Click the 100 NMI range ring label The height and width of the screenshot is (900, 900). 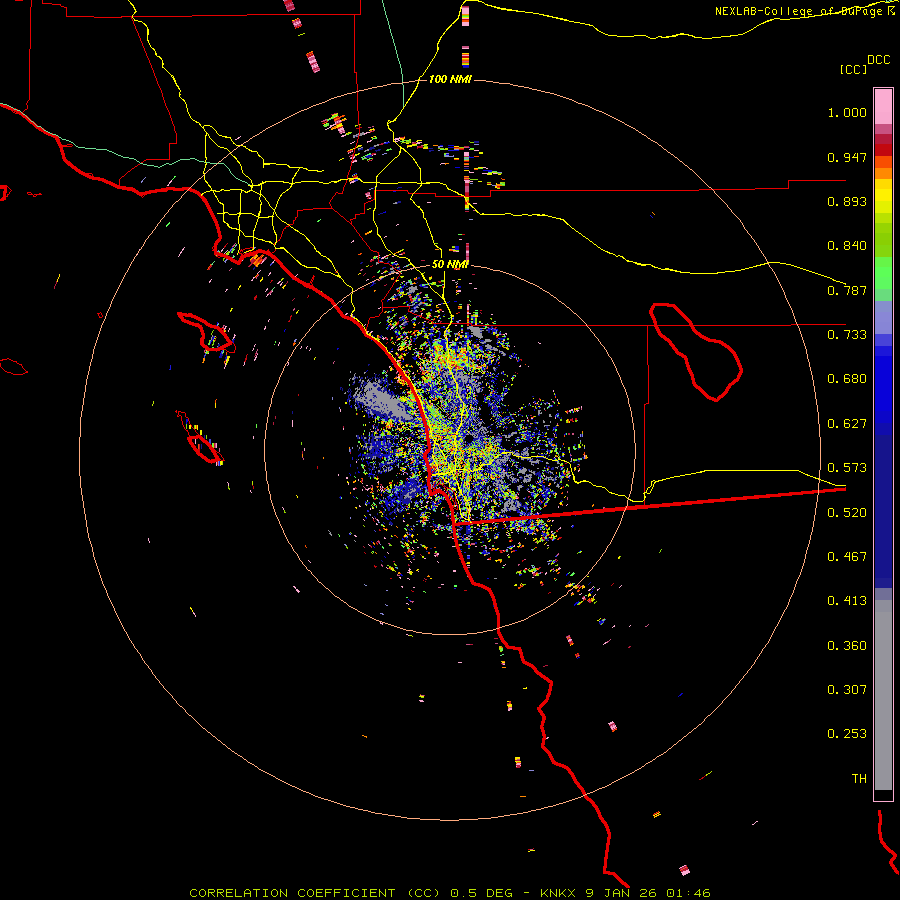point(450,79)
